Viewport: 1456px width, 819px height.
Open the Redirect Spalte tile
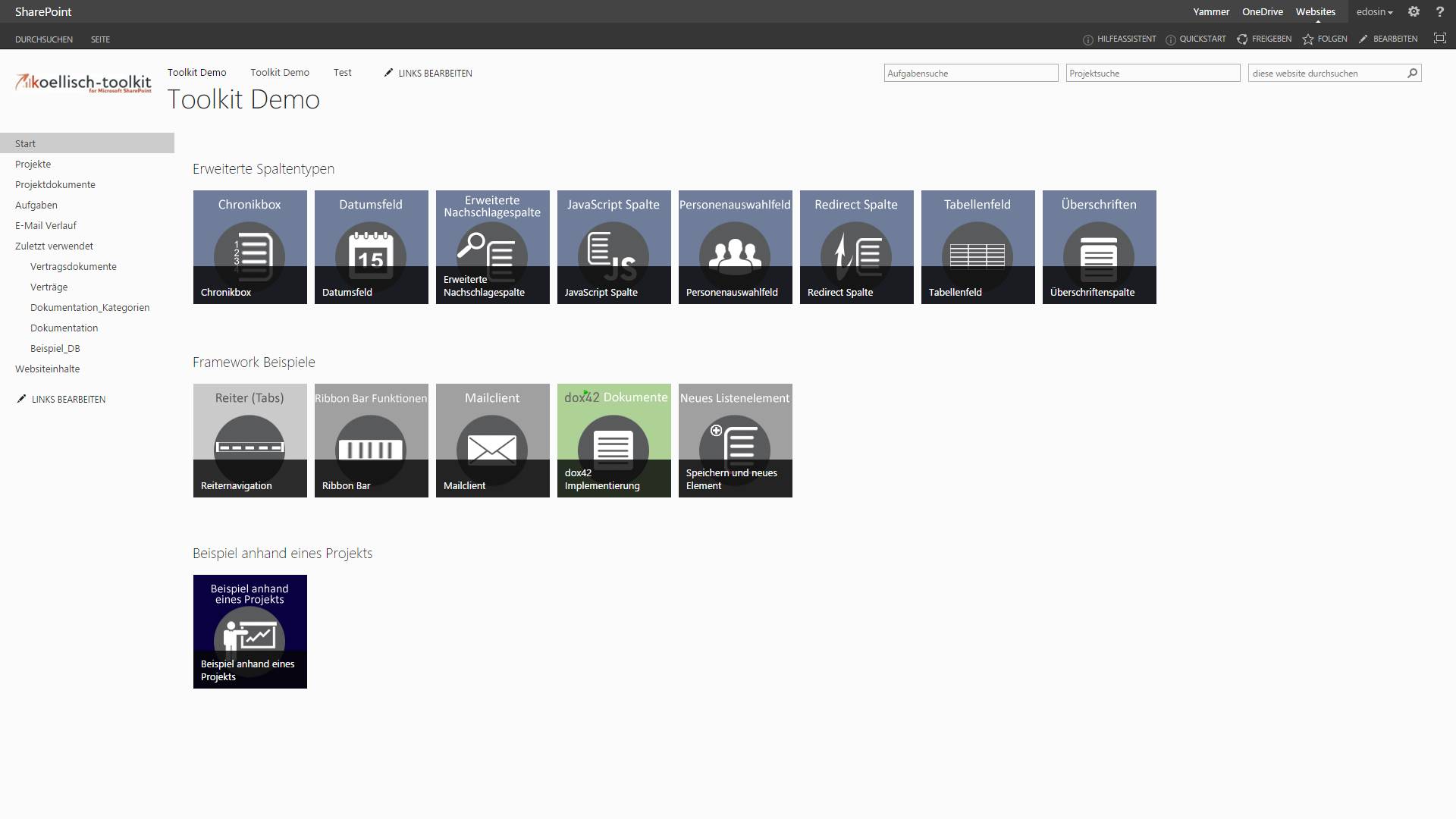pyautogui.click(x=857, y=247)
